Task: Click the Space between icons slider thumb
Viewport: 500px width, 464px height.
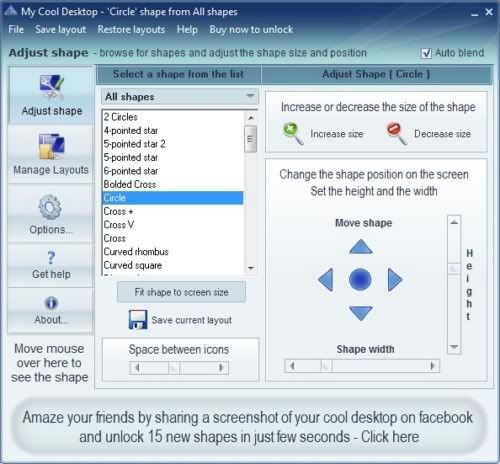Action: pyautogui.click(x=174, y=368)
